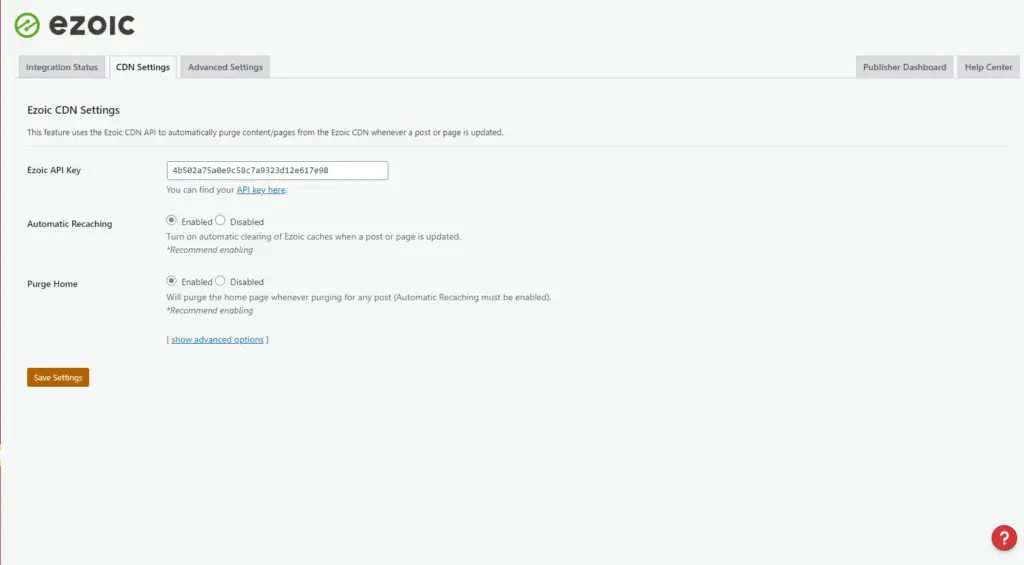The width and height of the screenshot is (1024, 565).
Task: Switch to the Integration Status tab
Action: [61, 67]
